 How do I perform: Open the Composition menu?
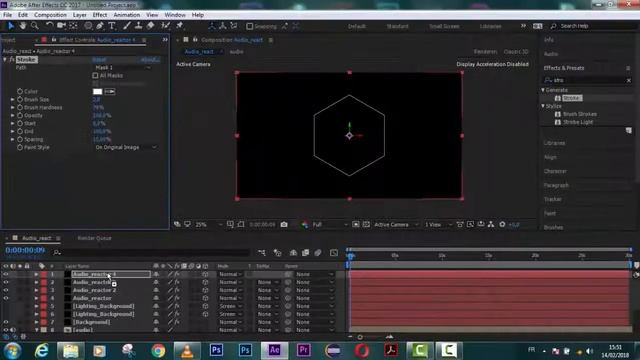click(50, 15)
